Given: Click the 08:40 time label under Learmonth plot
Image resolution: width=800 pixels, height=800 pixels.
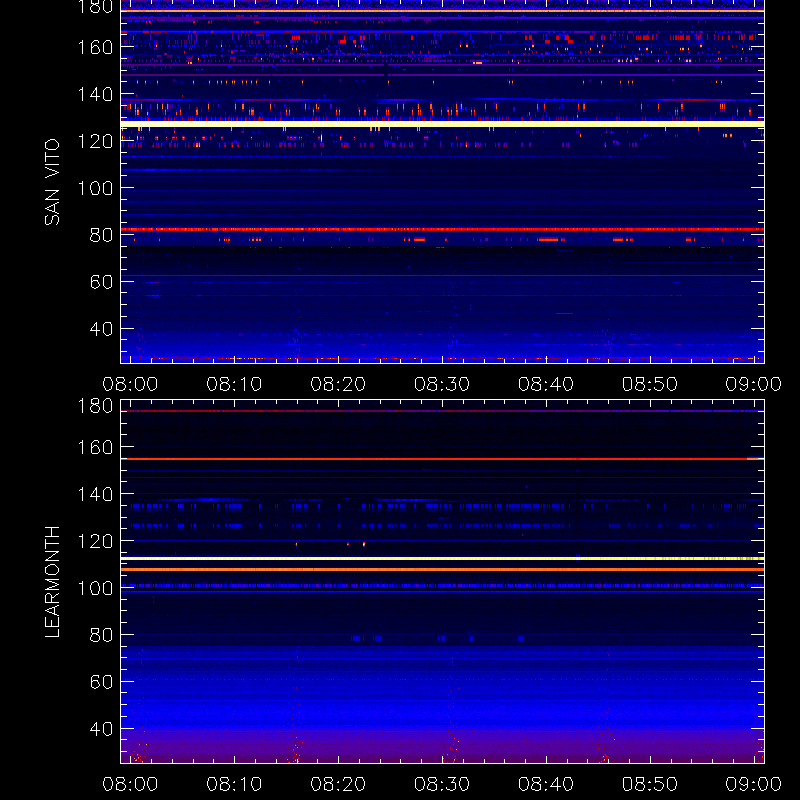Looking at the screenshot, I should coord(546,784).
